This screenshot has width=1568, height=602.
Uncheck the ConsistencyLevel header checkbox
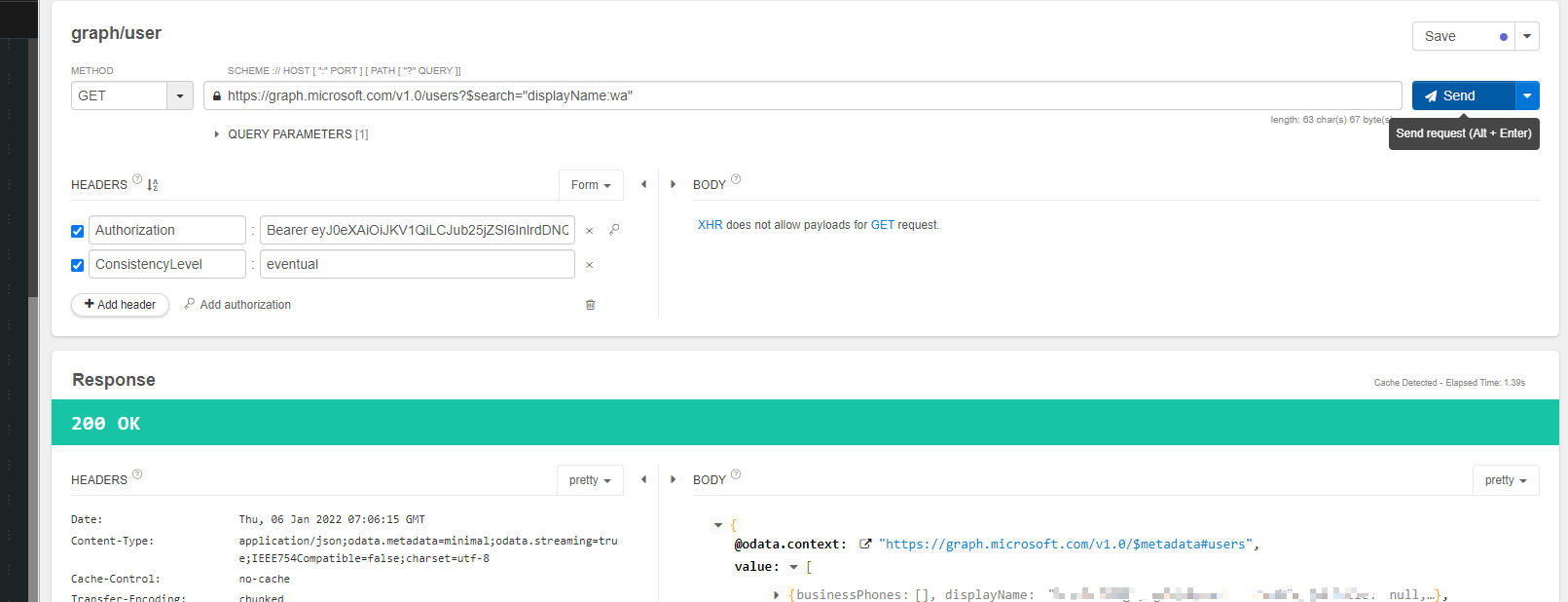[77, 265]
